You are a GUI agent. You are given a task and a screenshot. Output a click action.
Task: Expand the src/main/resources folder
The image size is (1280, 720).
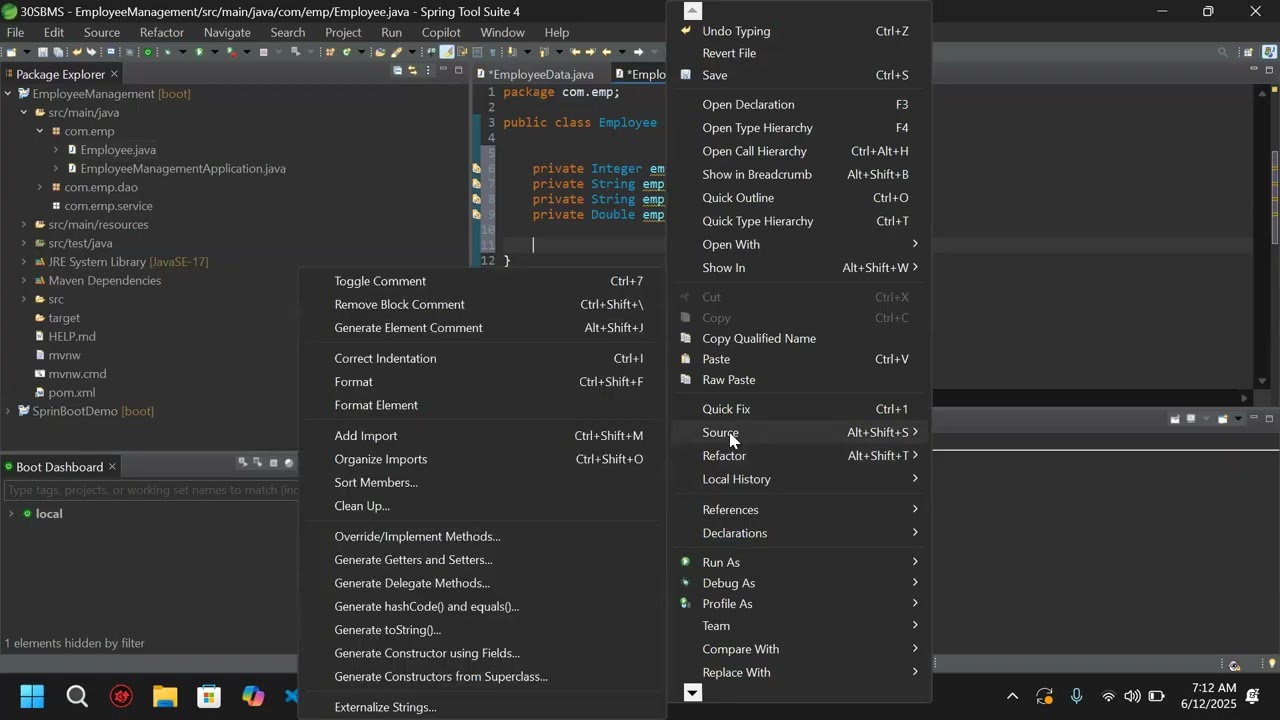click(24, 225)
